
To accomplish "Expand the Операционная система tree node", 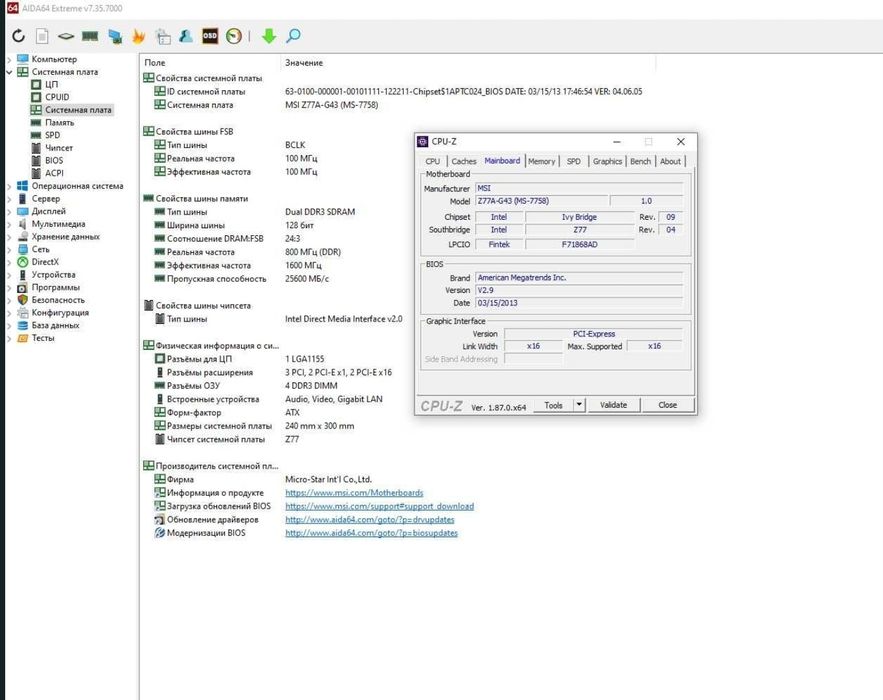I will point(9,186).
